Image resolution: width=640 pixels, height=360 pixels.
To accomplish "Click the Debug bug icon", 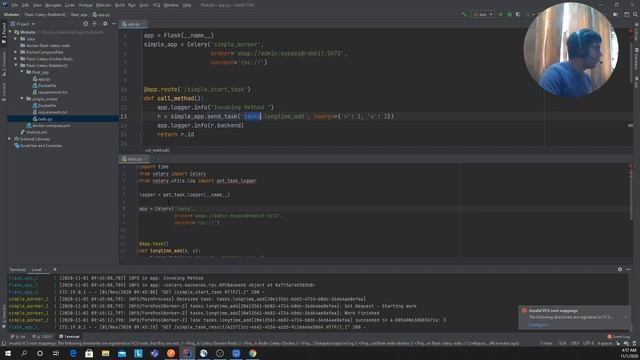I will [509, 14].
